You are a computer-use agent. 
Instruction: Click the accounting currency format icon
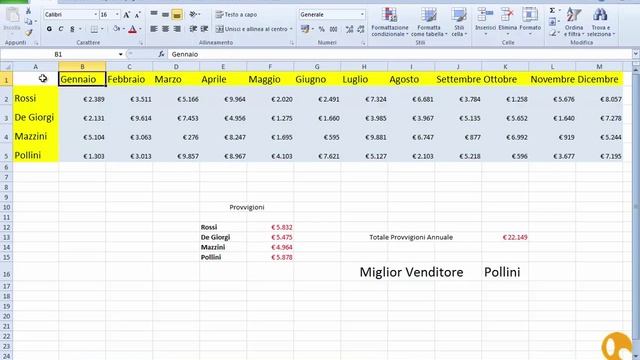click(x=304, y=29)
